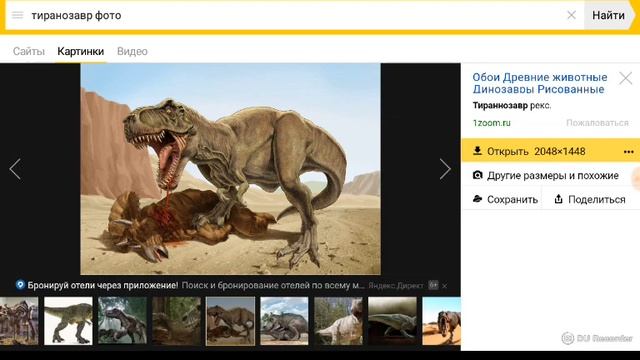Image resolution: width=640 pixels, height=360 pixels.
Task: Dismiss the ad with small X
Action: (x=444, y=286)
